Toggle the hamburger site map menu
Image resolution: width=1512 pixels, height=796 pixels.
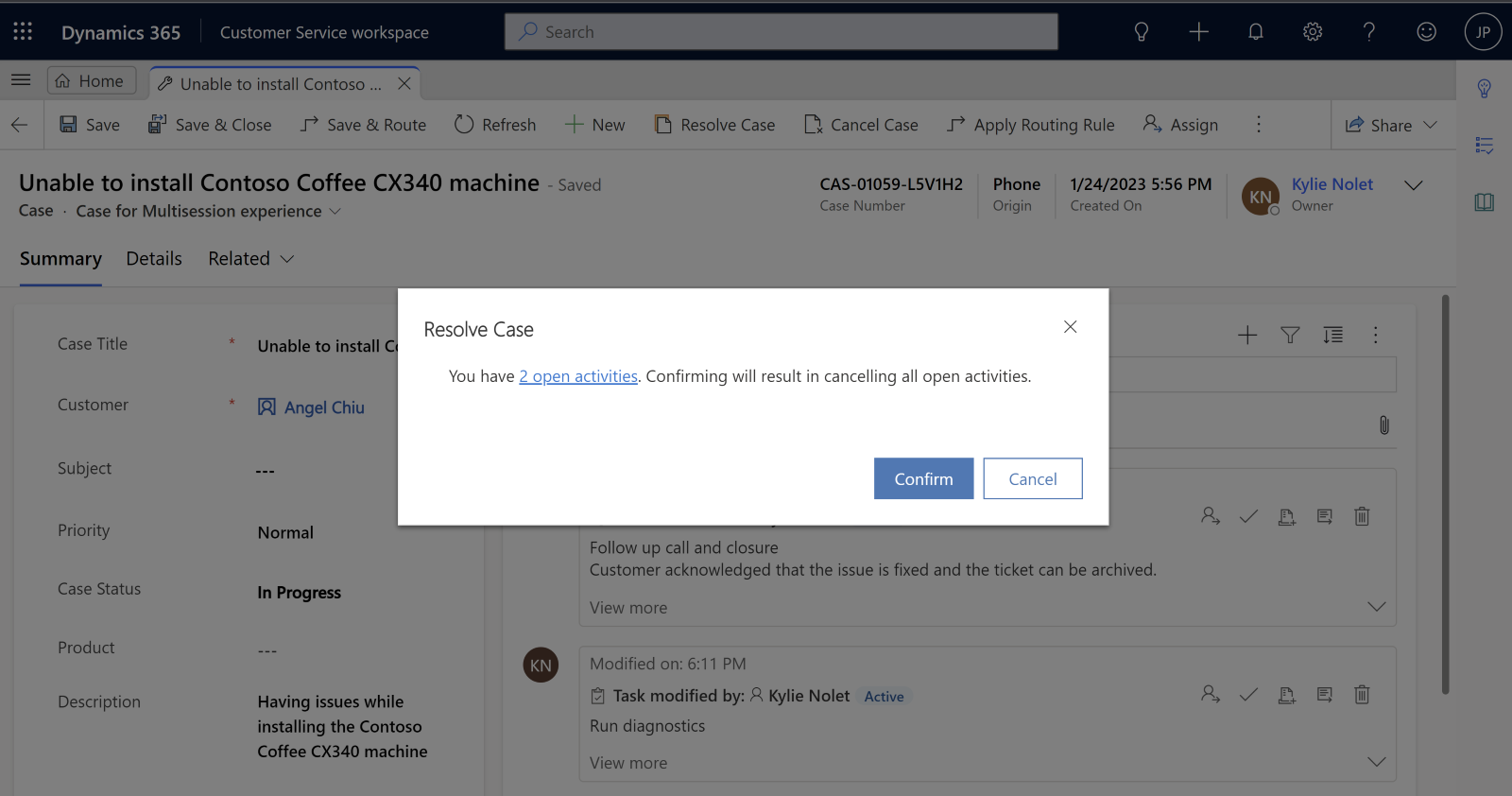[21, 80]
